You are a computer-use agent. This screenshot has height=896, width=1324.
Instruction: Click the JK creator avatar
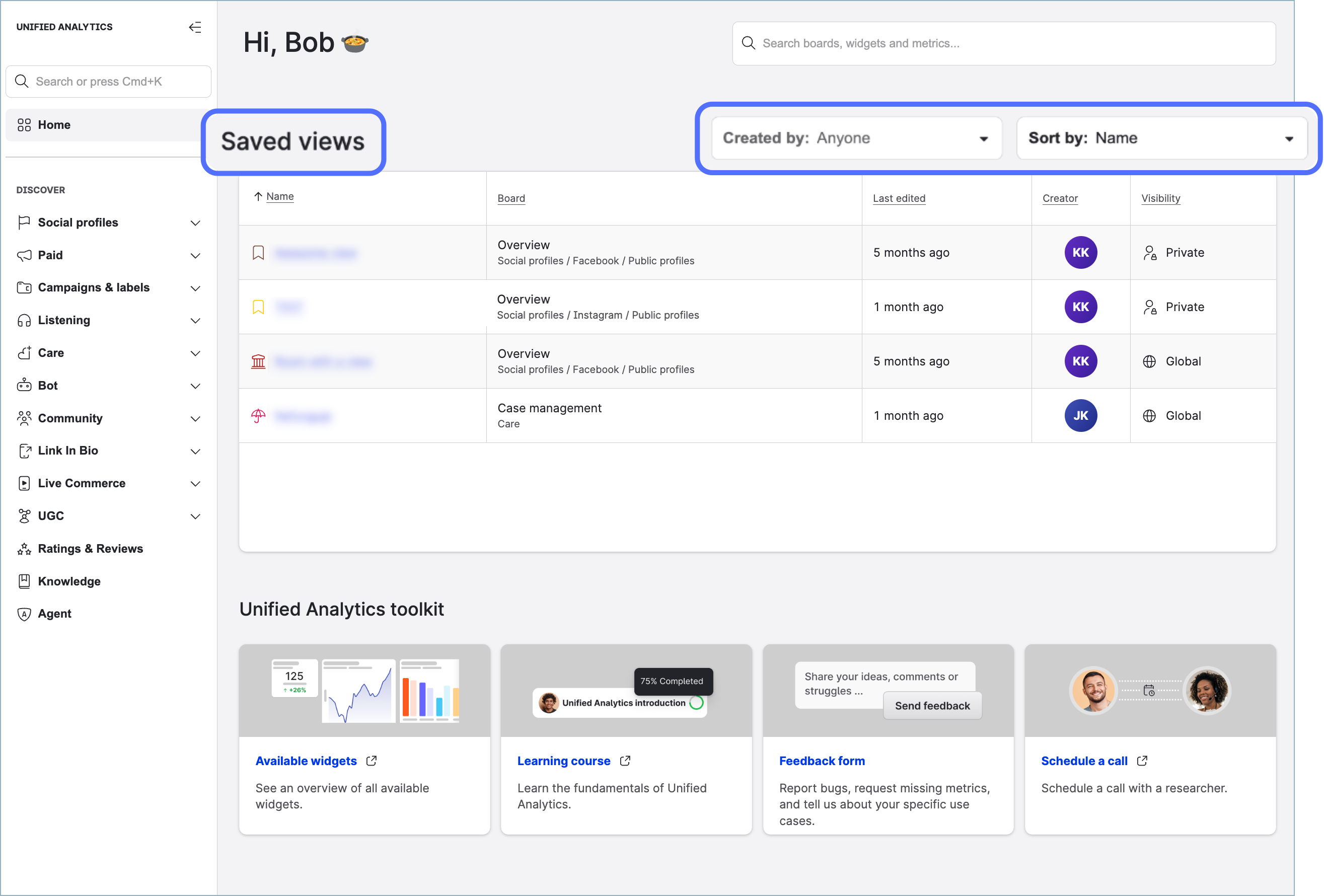pos(1080,416)
